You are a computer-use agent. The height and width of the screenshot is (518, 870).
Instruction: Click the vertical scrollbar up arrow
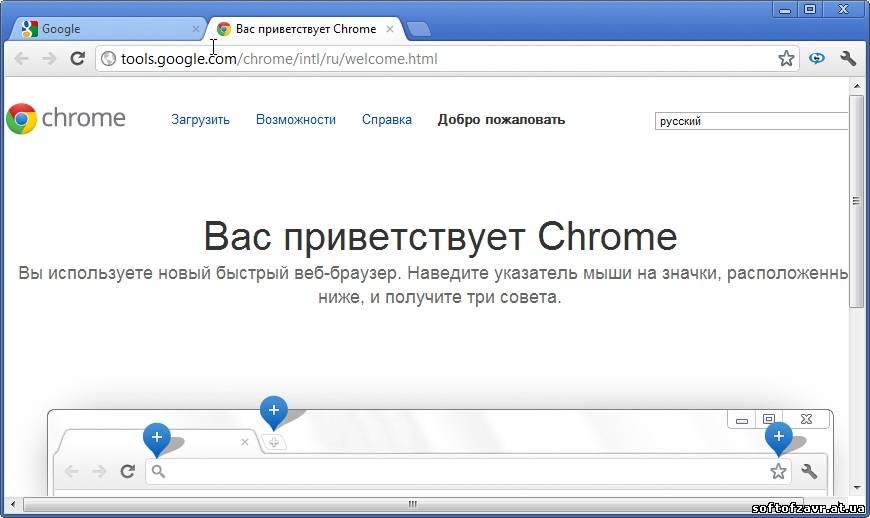coord(857,86)
